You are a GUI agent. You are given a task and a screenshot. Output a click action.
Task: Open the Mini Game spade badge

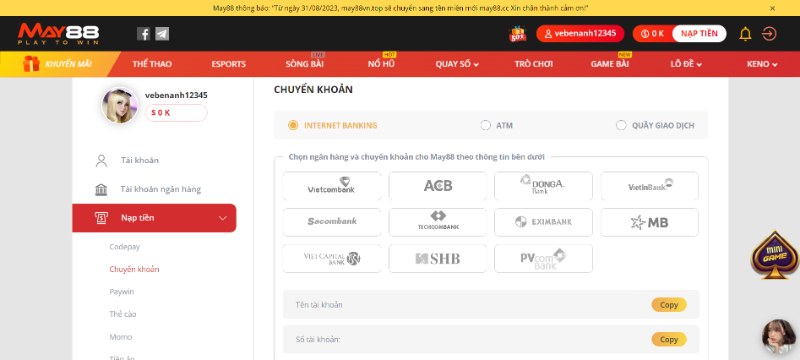[774, 254]
